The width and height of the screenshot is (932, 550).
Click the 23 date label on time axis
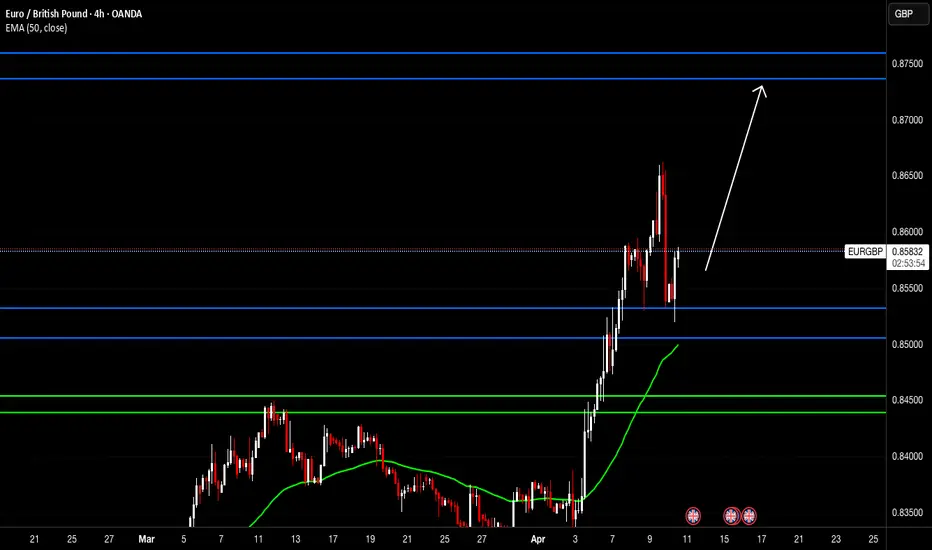pyautogui.click(x=836, y=539)
